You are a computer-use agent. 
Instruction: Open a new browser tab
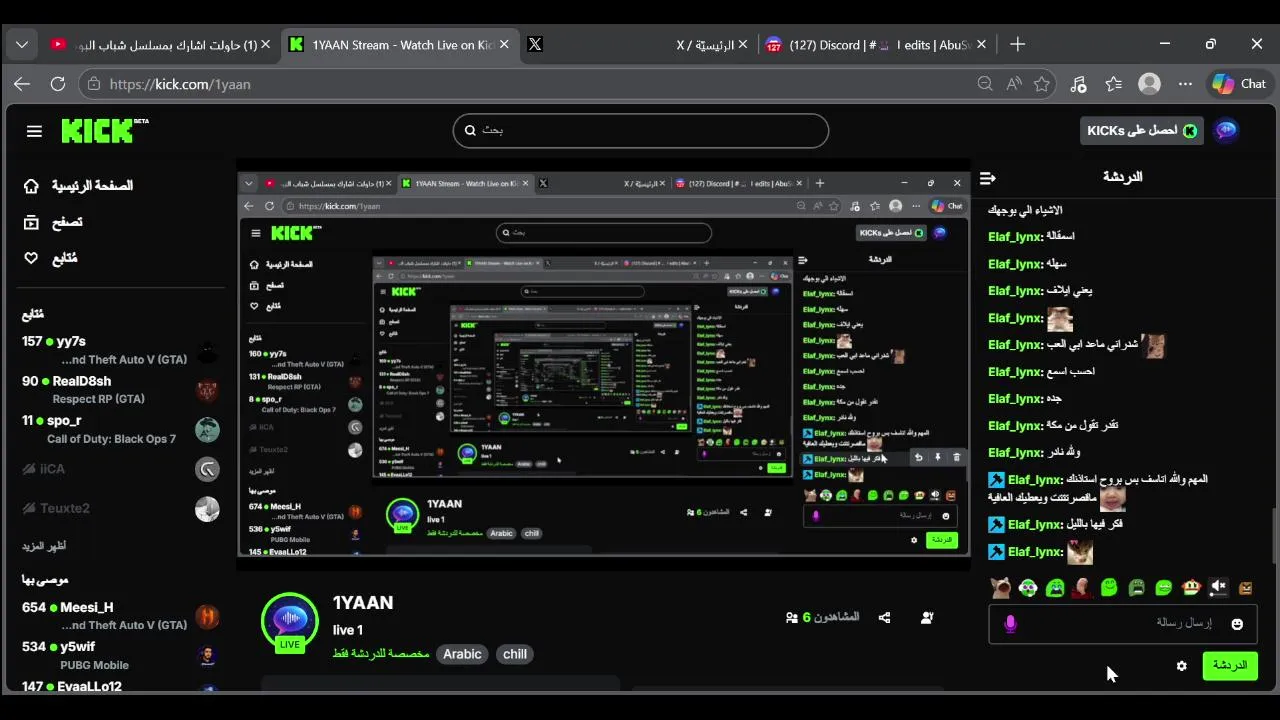tap(1017, 45)
